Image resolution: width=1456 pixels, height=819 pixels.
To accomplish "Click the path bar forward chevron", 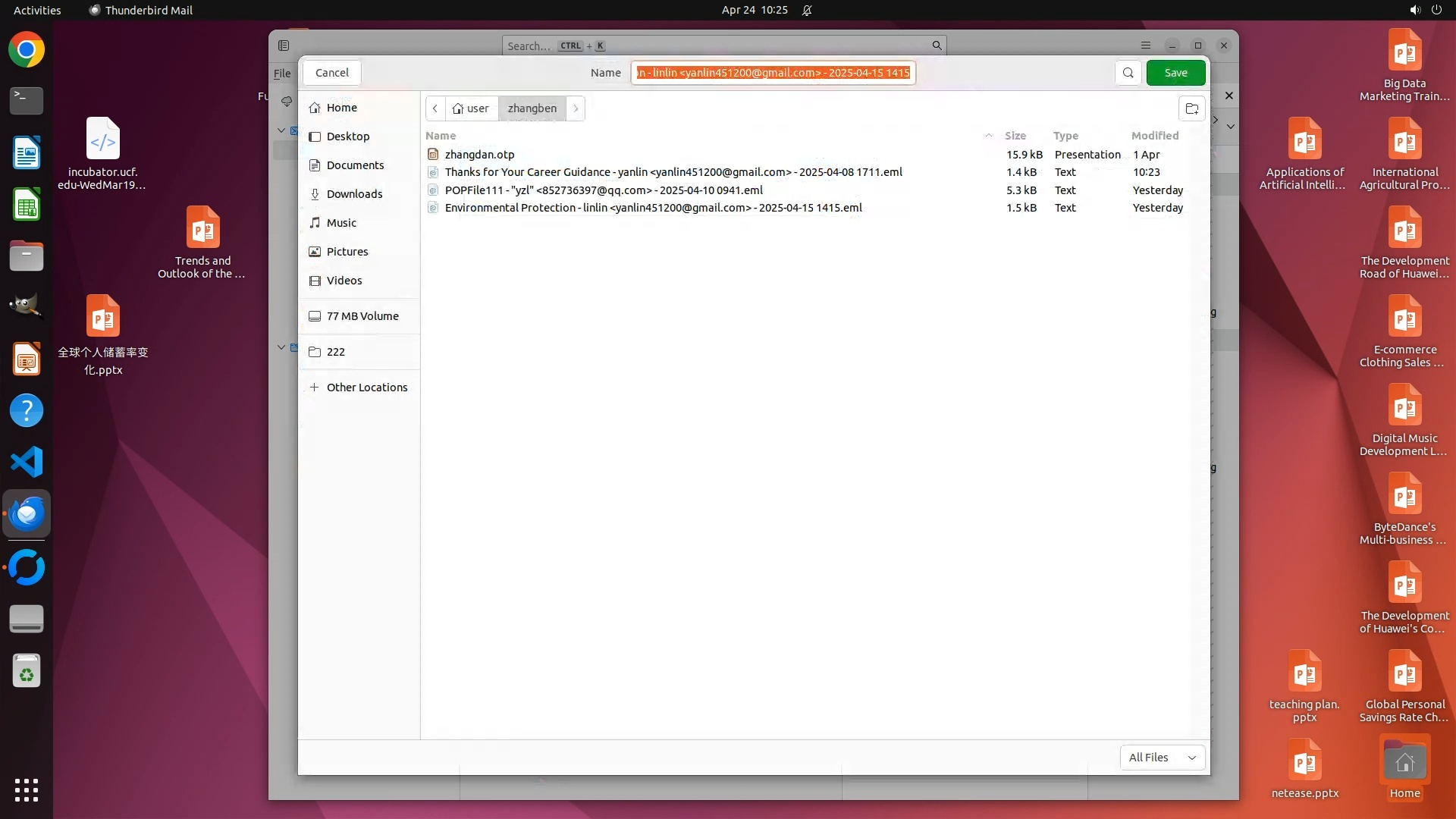I will coord(576,108).
